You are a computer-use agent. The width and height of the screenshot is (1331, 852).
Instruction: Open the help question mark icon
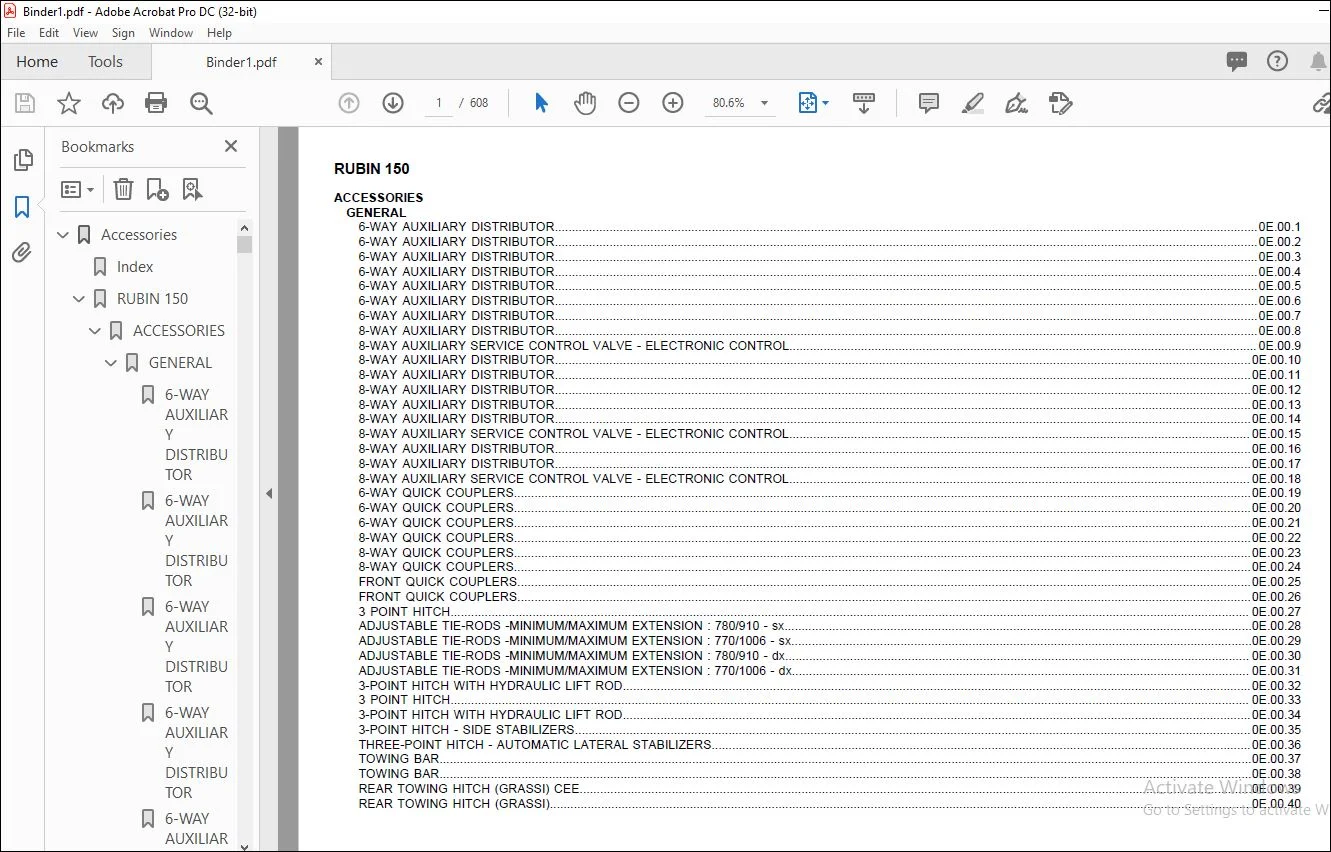click(x=1277, y=62)
